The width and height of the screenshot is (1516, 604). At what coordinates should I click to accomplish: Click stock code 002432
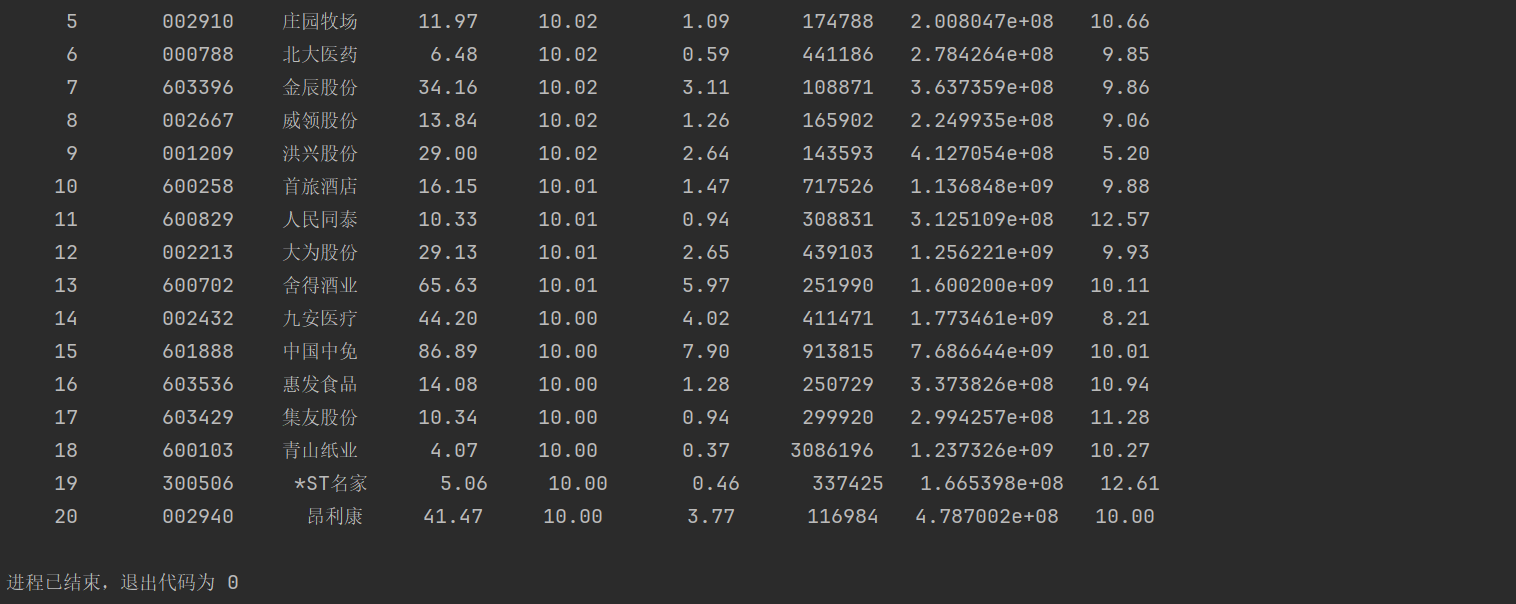click(198, 318)
